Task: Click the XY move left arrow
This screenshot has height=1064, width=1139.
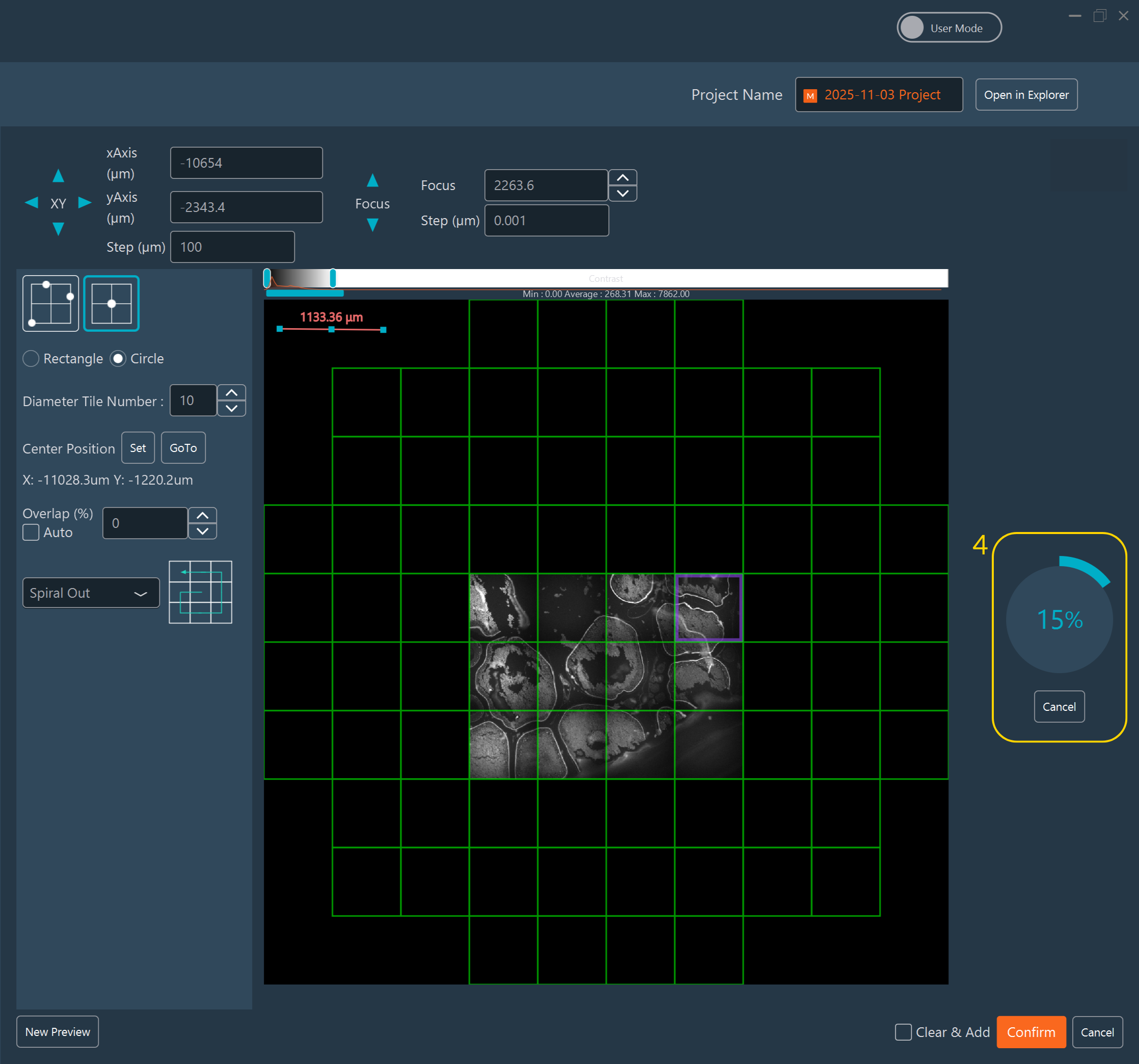Action: point(32,202)
